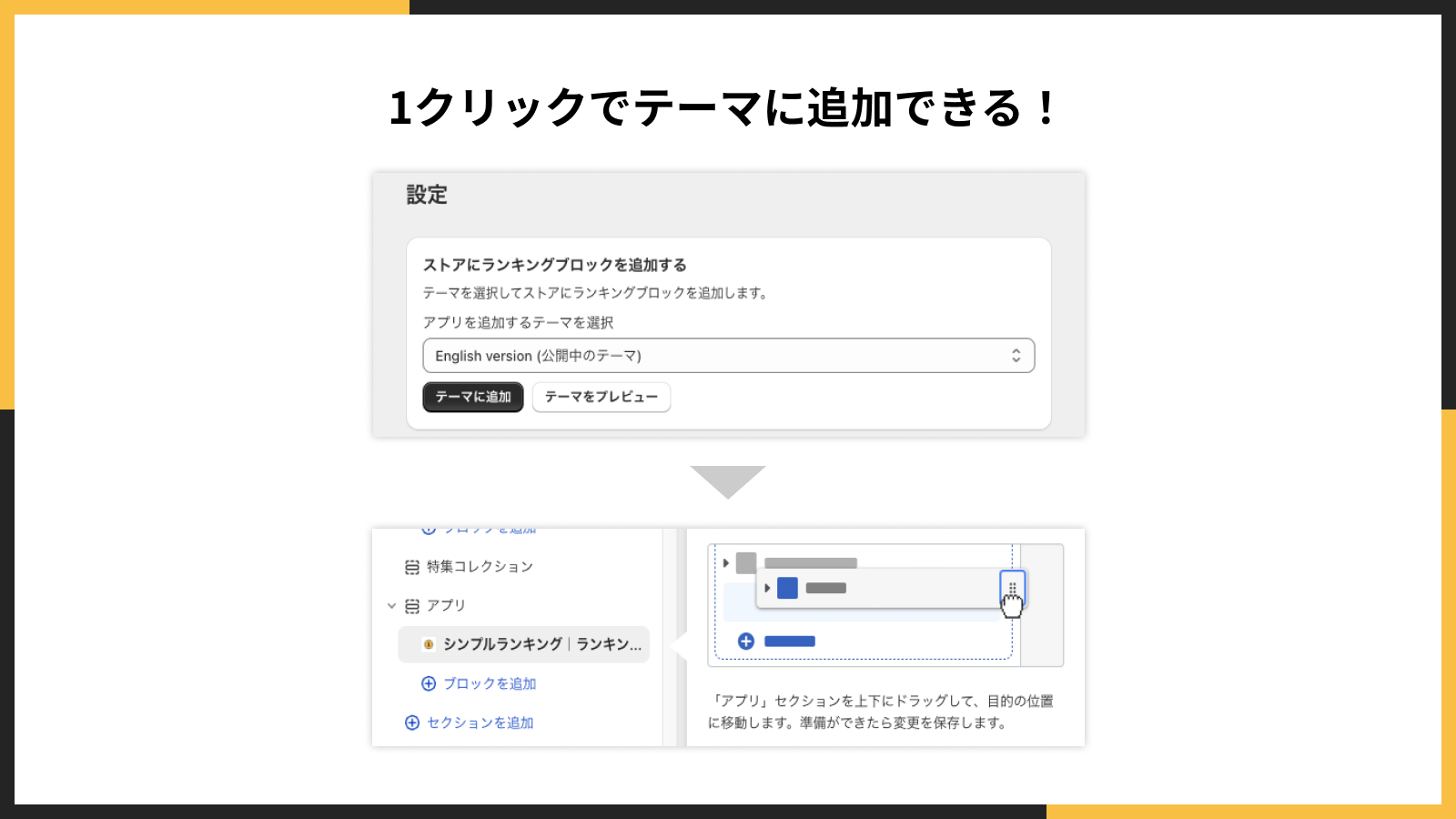Click the テーマをプレビュー button
Screen dimensions: 1456x819
[x=602, y=397]
